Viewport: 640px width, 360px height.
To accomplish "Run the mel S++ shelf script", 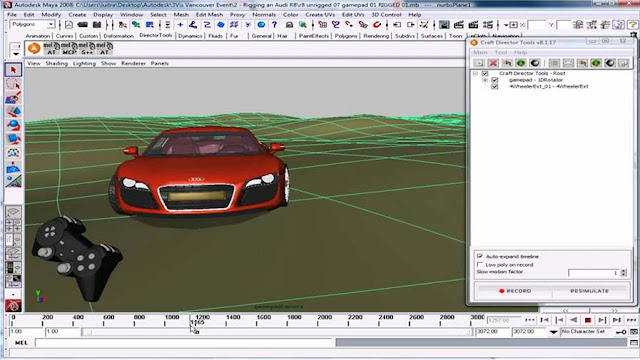I will (x=86, y=49).
